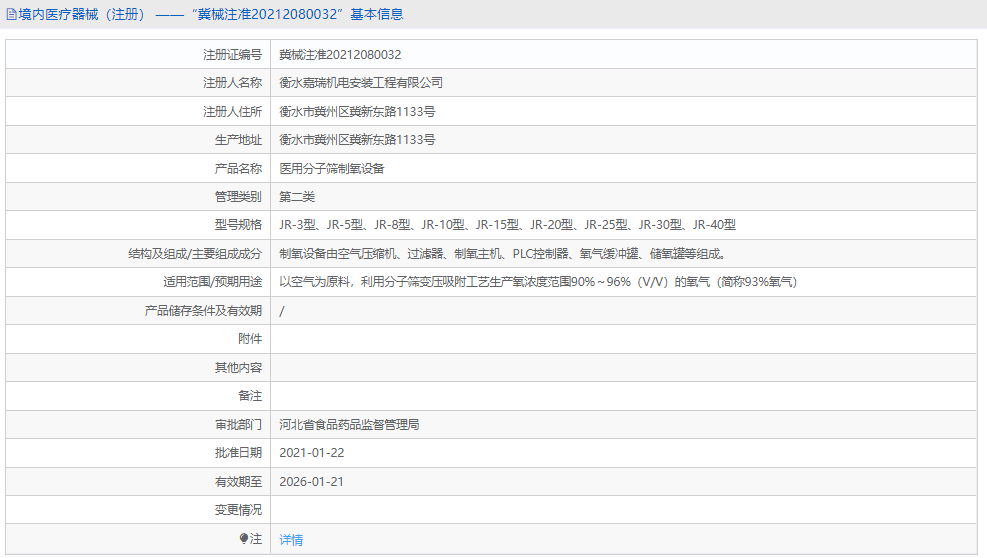This screenshot has height=558, width=987.
Task: Click the 变更情况 row label
Action: (x=238, y=510)
